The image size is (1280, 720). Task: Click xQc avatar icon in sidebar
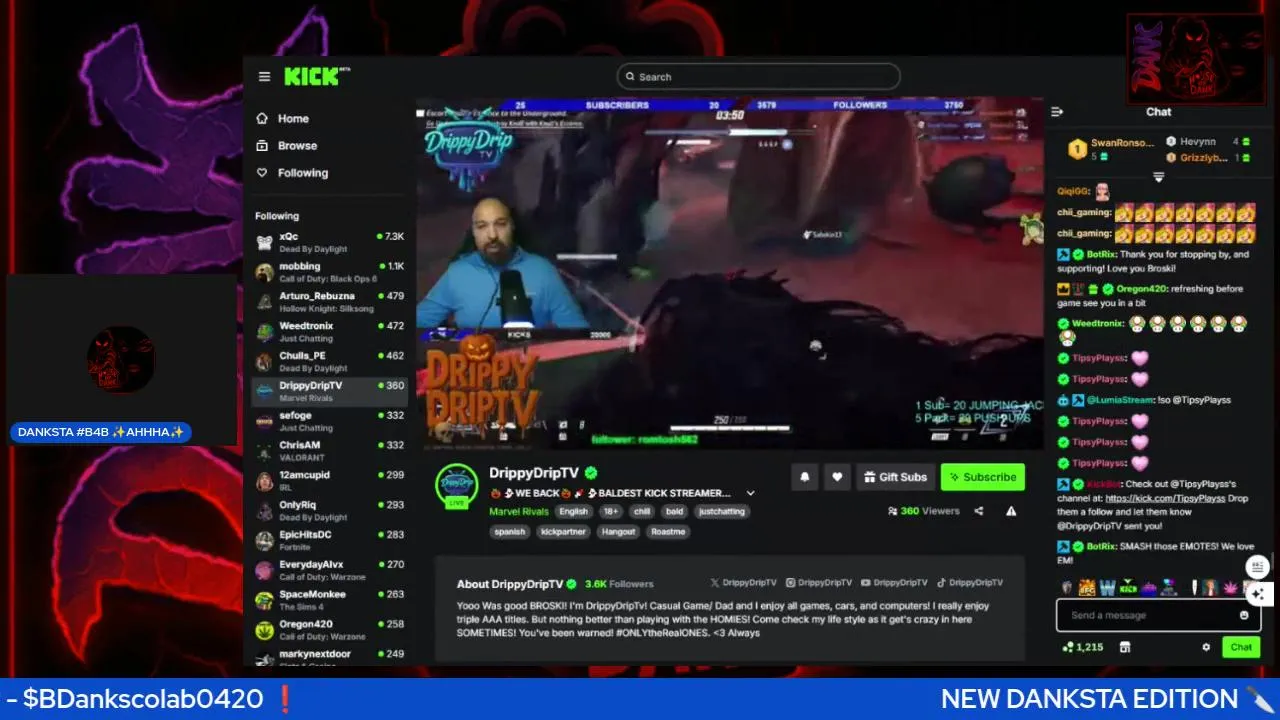(264, 242)
